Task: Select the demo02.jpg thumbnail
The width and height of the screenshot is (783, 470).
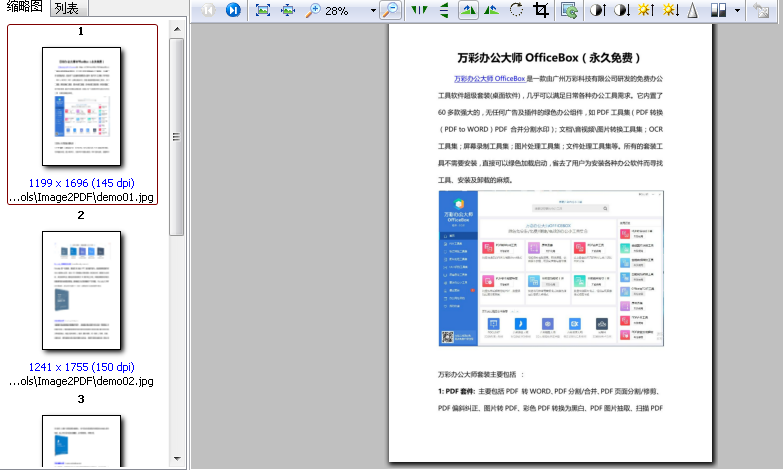Action: pos(81,290)
